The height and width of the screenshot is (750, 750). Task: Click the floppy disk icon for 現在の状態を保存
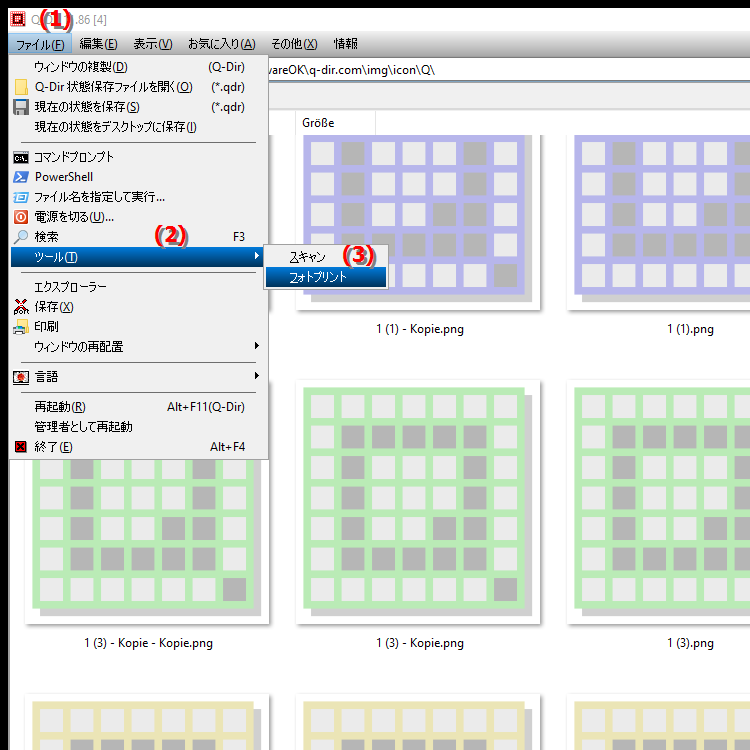click(21, 107)
